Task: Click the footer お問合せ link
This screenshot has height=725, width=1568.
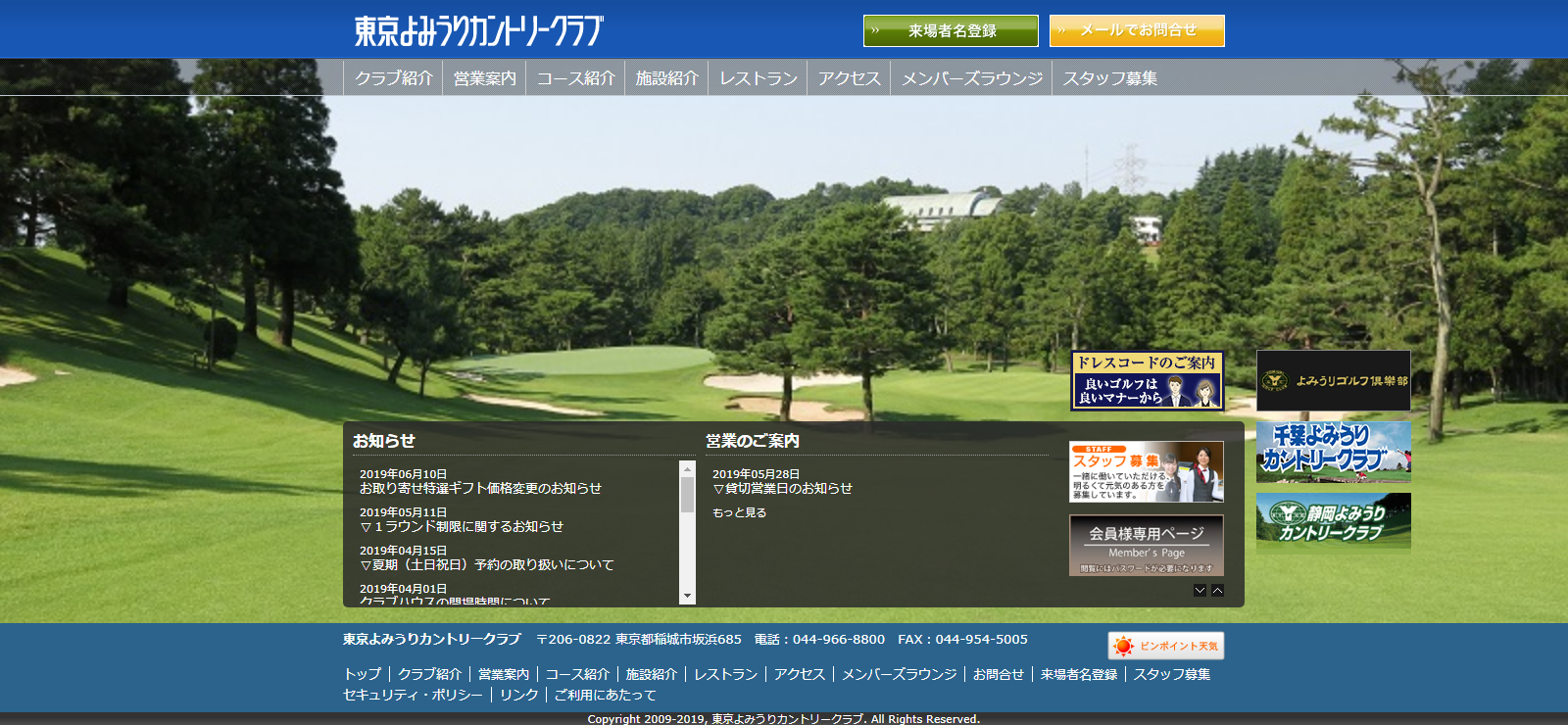Action: 999,674
